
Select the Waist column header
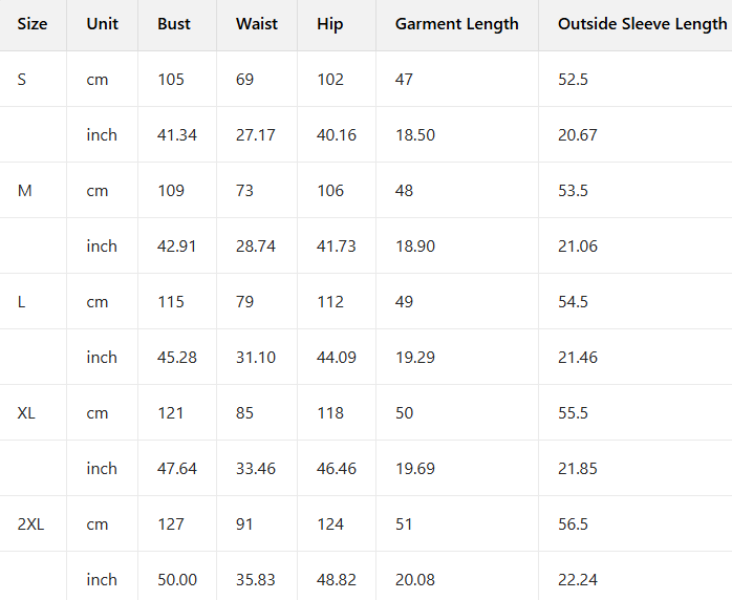click(x=257, y=24)
